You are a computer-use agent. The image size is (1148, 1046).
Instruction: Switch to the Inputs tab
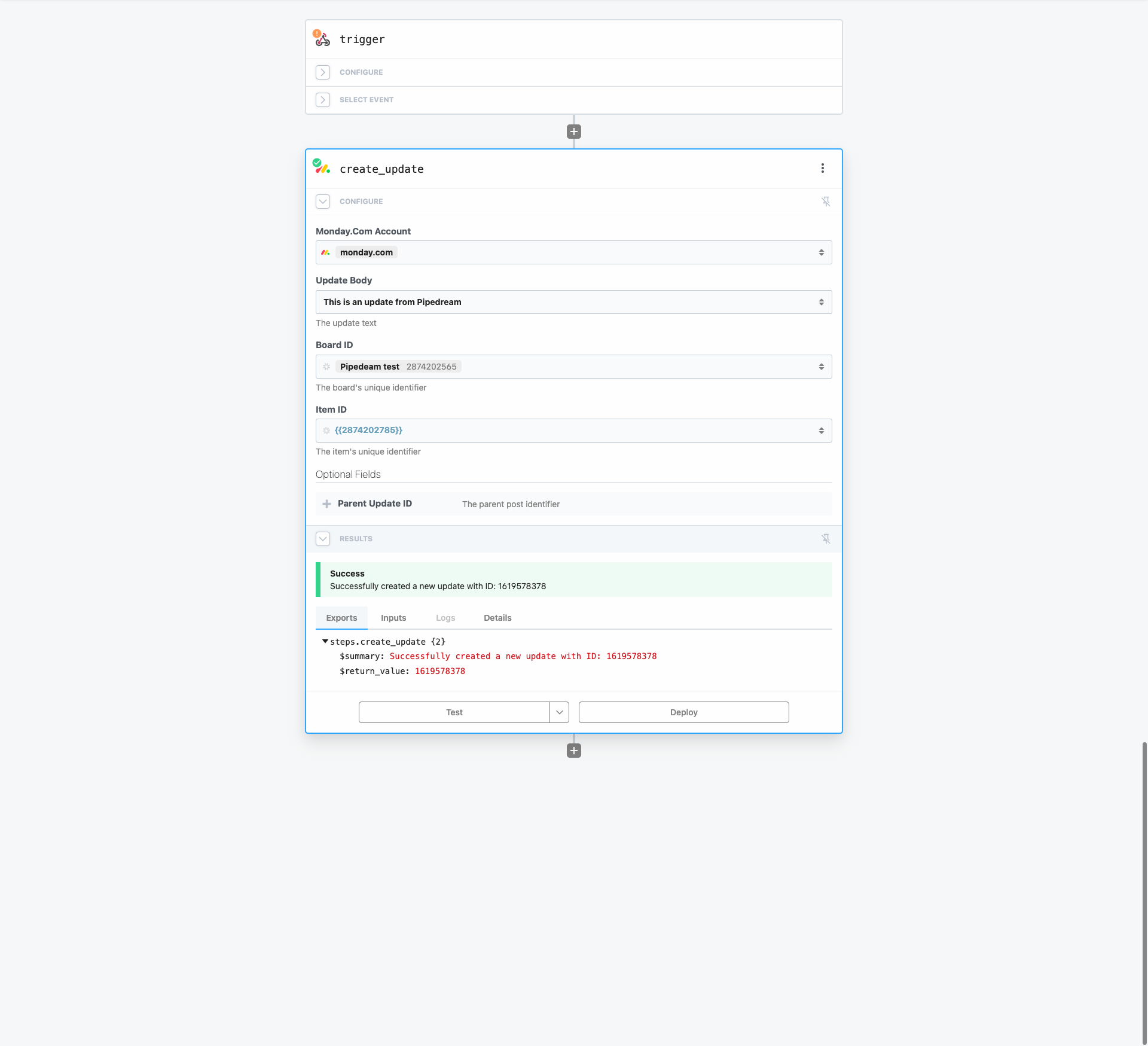(393, 618)
